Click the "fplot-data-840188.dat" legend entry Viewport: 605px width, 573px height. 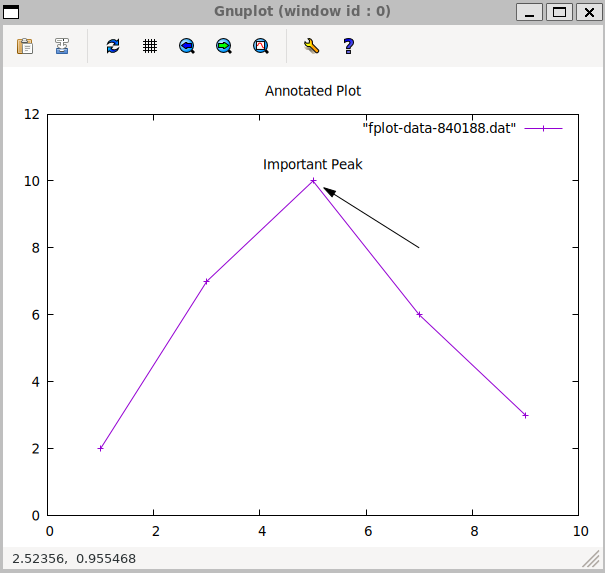pos(439,128)
